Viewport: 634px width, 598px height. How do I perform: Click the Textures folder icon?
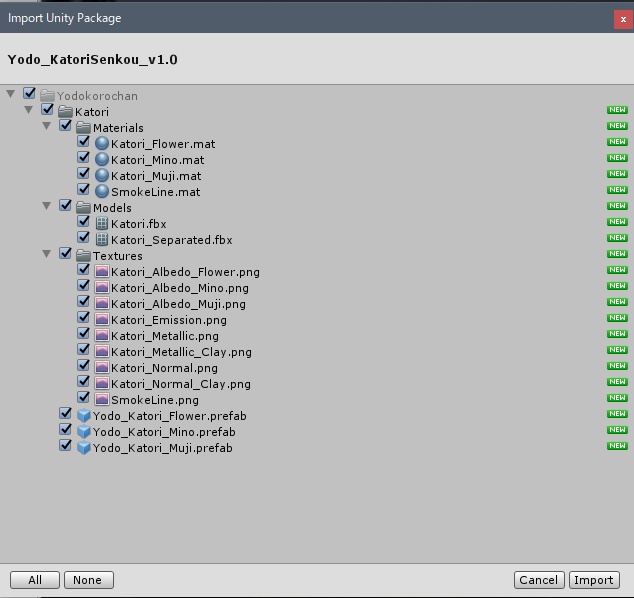(83, 256)
